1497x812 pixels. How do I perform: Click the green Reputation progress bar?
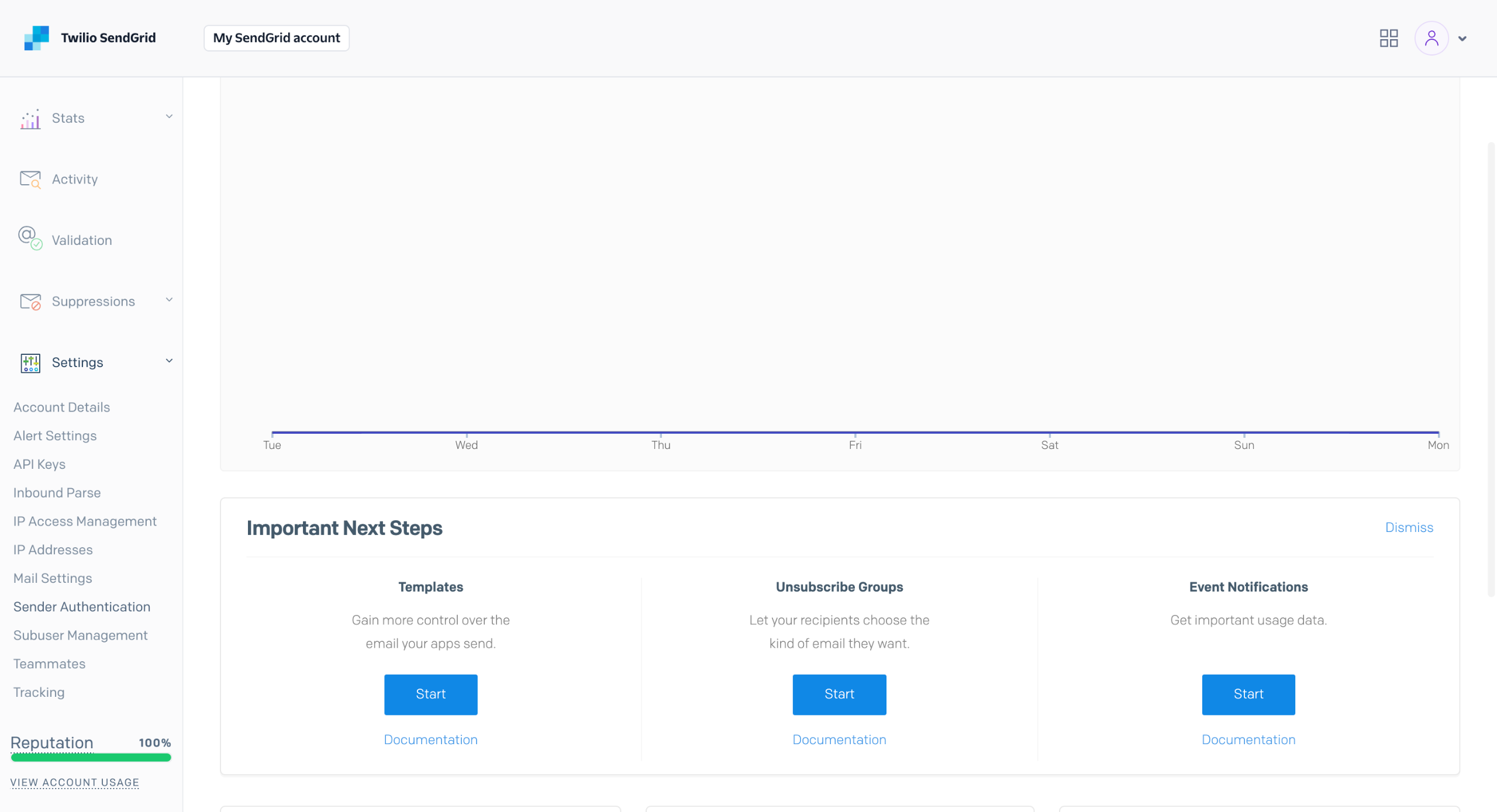point(91,758)
